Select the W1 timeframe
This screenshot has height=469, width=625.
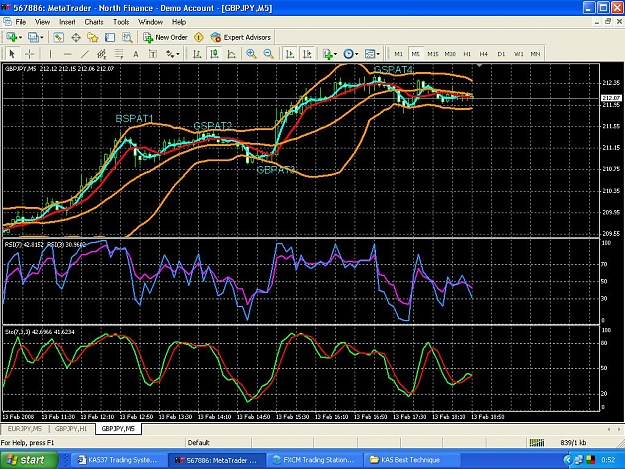[518, 54]
